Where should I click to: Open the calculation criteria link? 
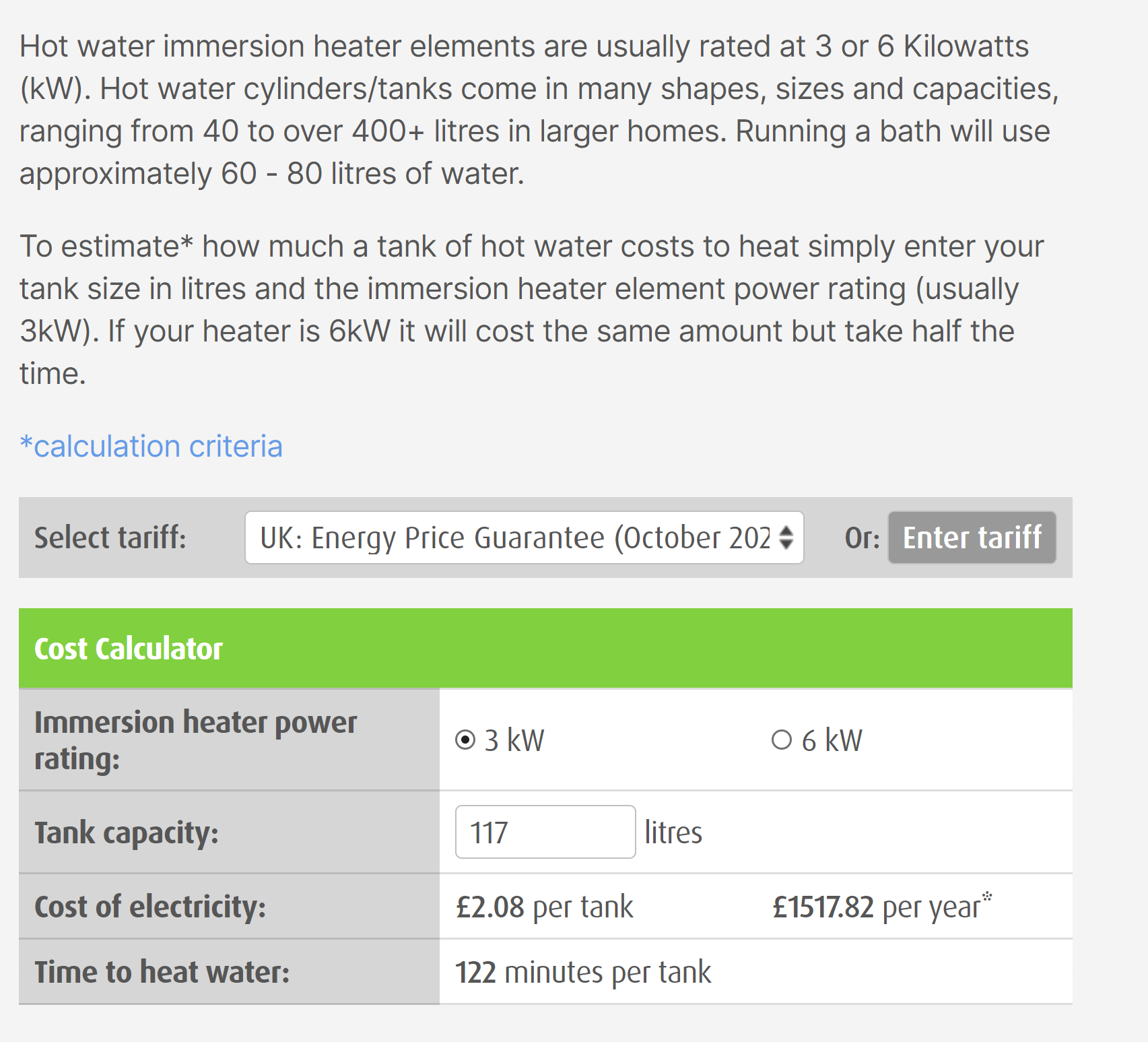pos(151,447)
